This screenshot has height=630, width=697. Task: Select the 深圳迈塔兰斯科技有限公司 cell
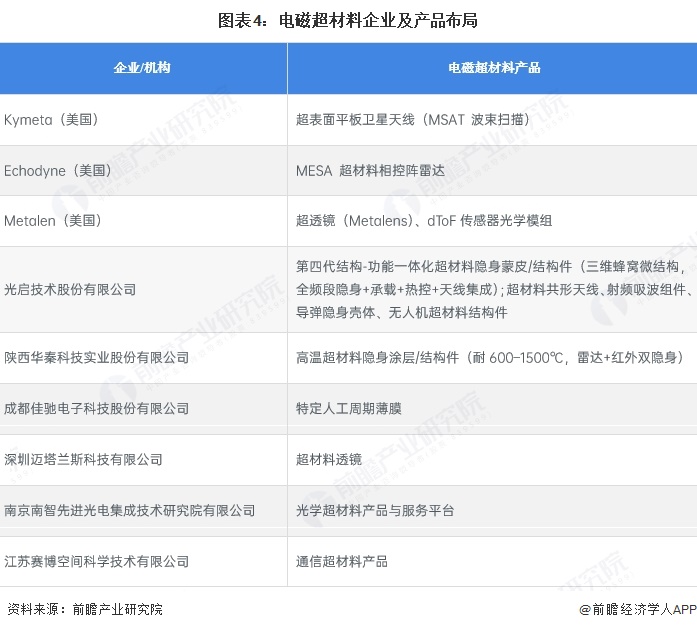[x=143, y=460]
